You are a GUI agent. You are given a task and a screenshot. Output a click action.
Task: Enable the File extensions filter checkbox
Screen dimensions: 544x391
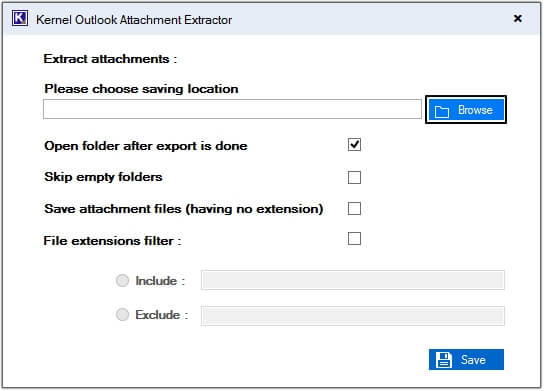[x=354, y=238]
